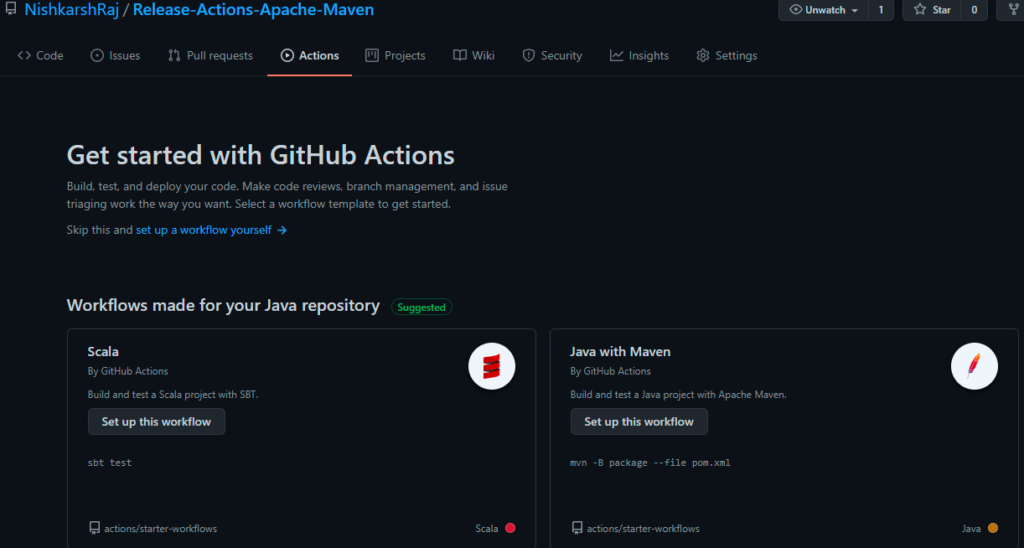
Task: Open the Code tab
Action: click(40, 56)
